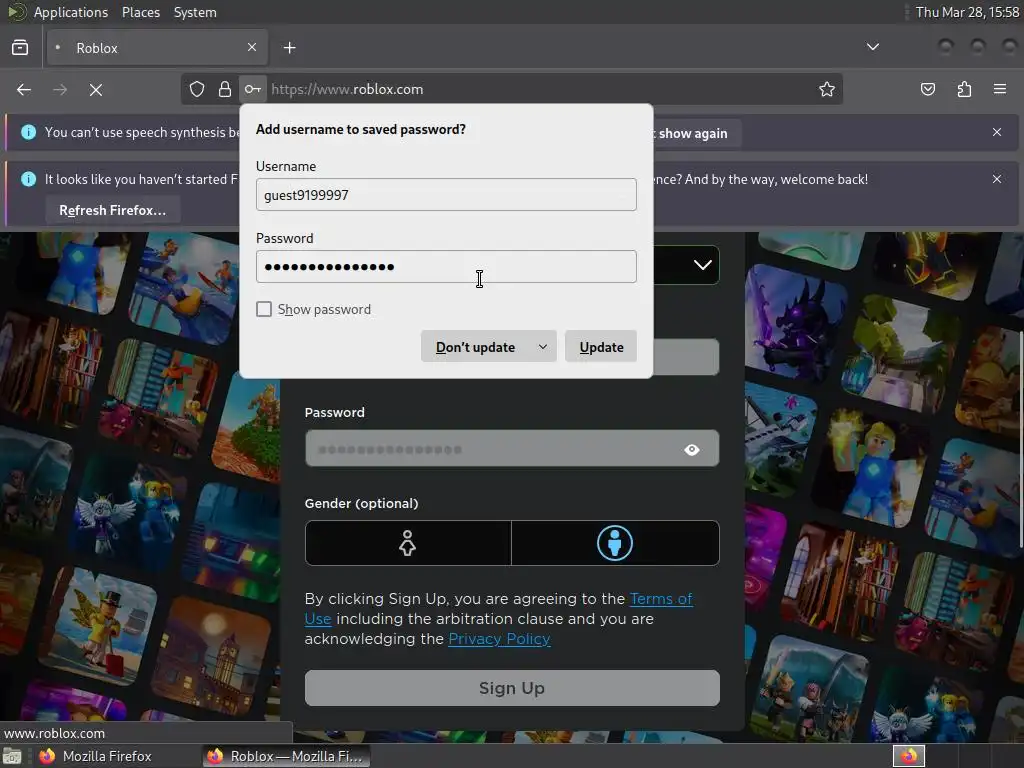Dismiss the speech synthesis notification
1024x768 pixels.
[997, 132]
